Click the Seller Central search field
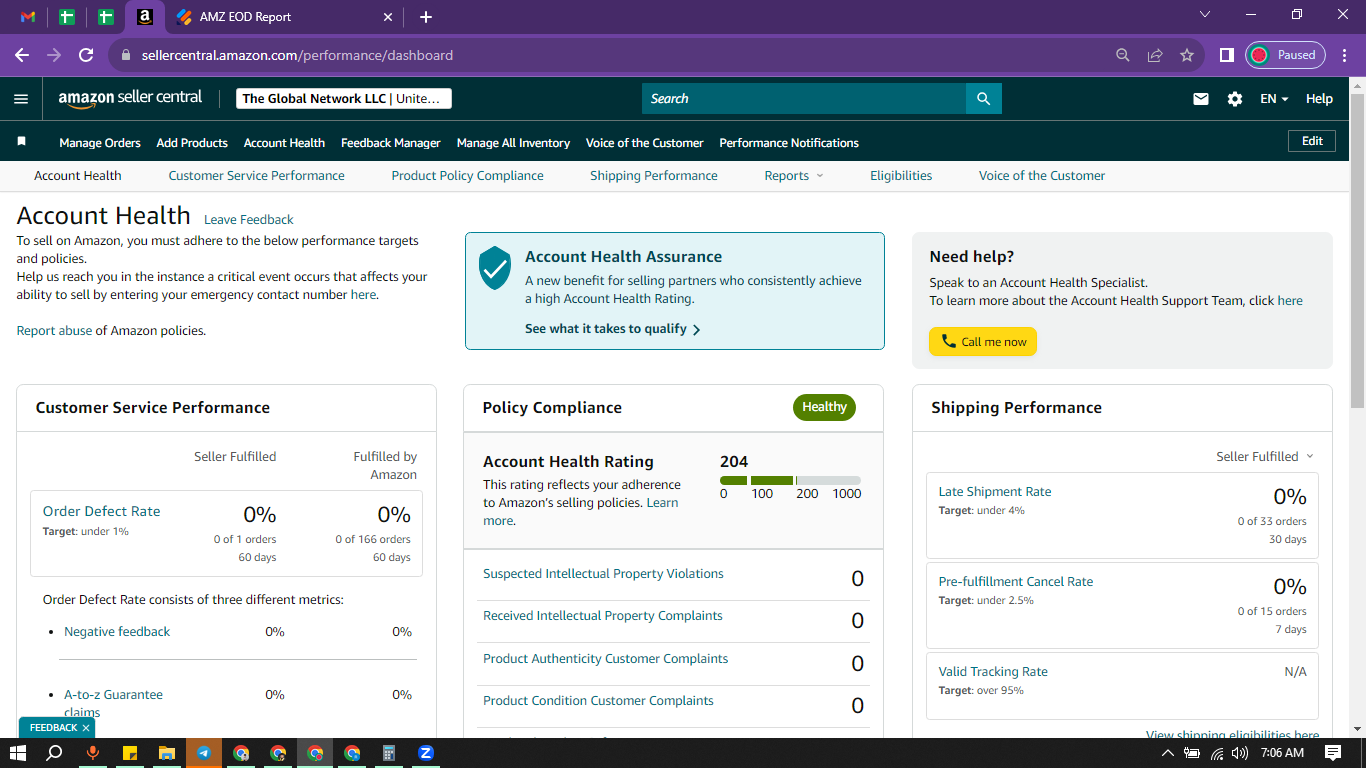 point(804,98)
